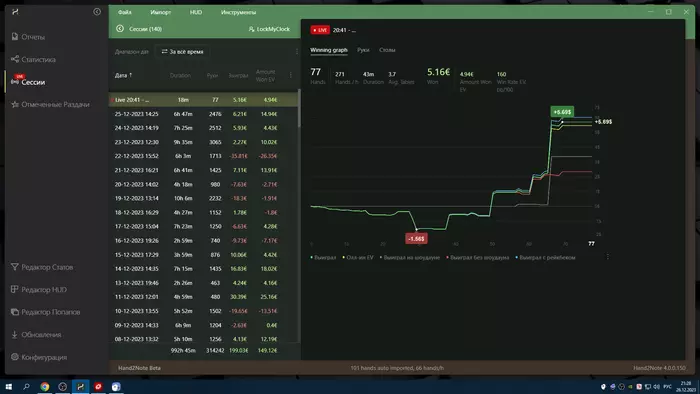The width and height of the screenshot is (700, 394).
Task: Open the Импорт menu
Action: 160,12
